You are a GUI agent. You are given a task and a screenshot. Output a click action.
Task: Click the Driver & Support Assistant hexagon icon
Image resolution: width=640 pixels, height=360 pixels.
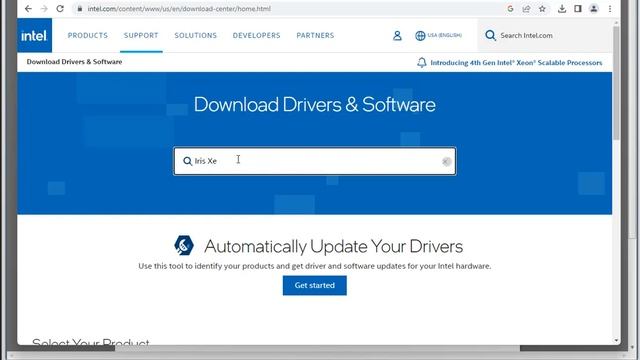(x=184, y=245)
